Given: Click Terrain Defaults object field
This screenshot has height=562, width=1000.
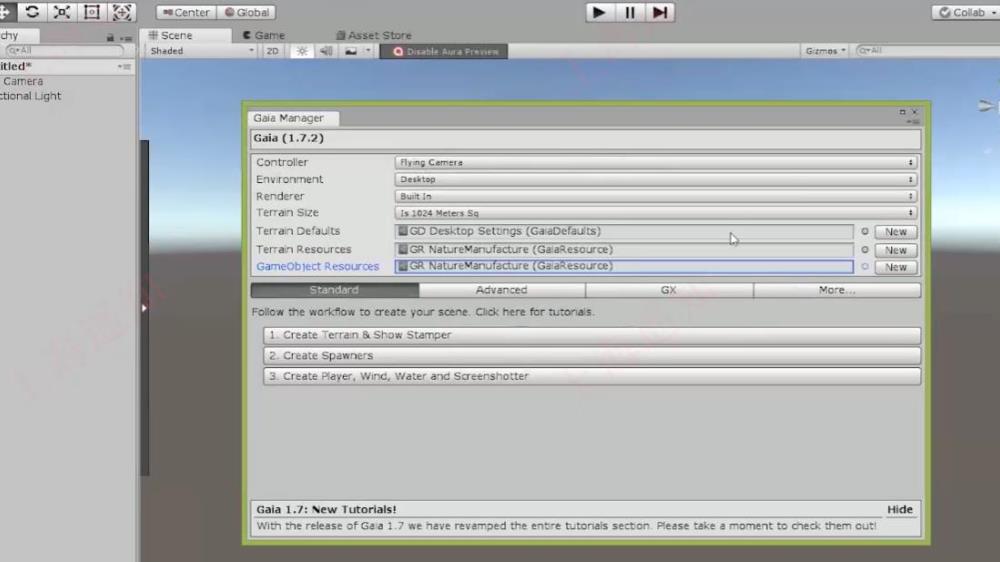Looking at the screenshot, I should pyautogui.click(x=624, y=231).
